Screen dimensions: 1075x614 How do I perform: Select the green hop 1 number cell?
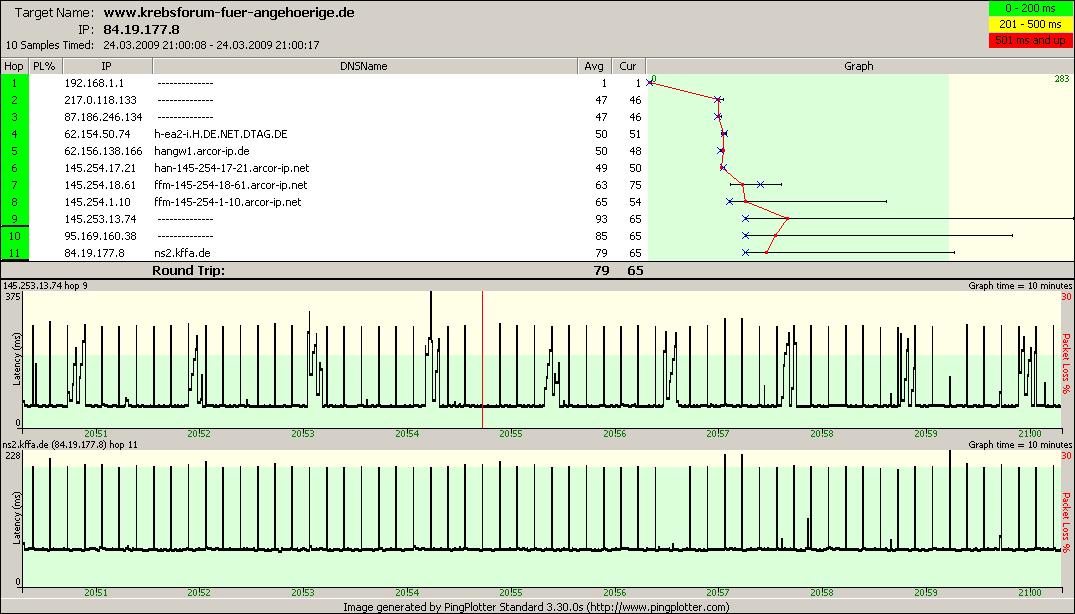(14, 83)
